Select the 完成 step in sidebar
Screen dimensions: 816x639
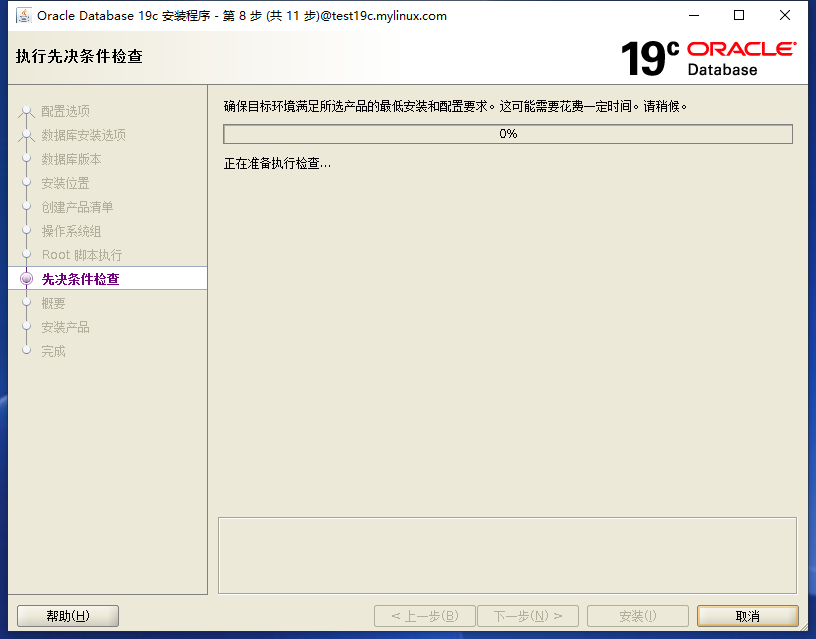53,351
